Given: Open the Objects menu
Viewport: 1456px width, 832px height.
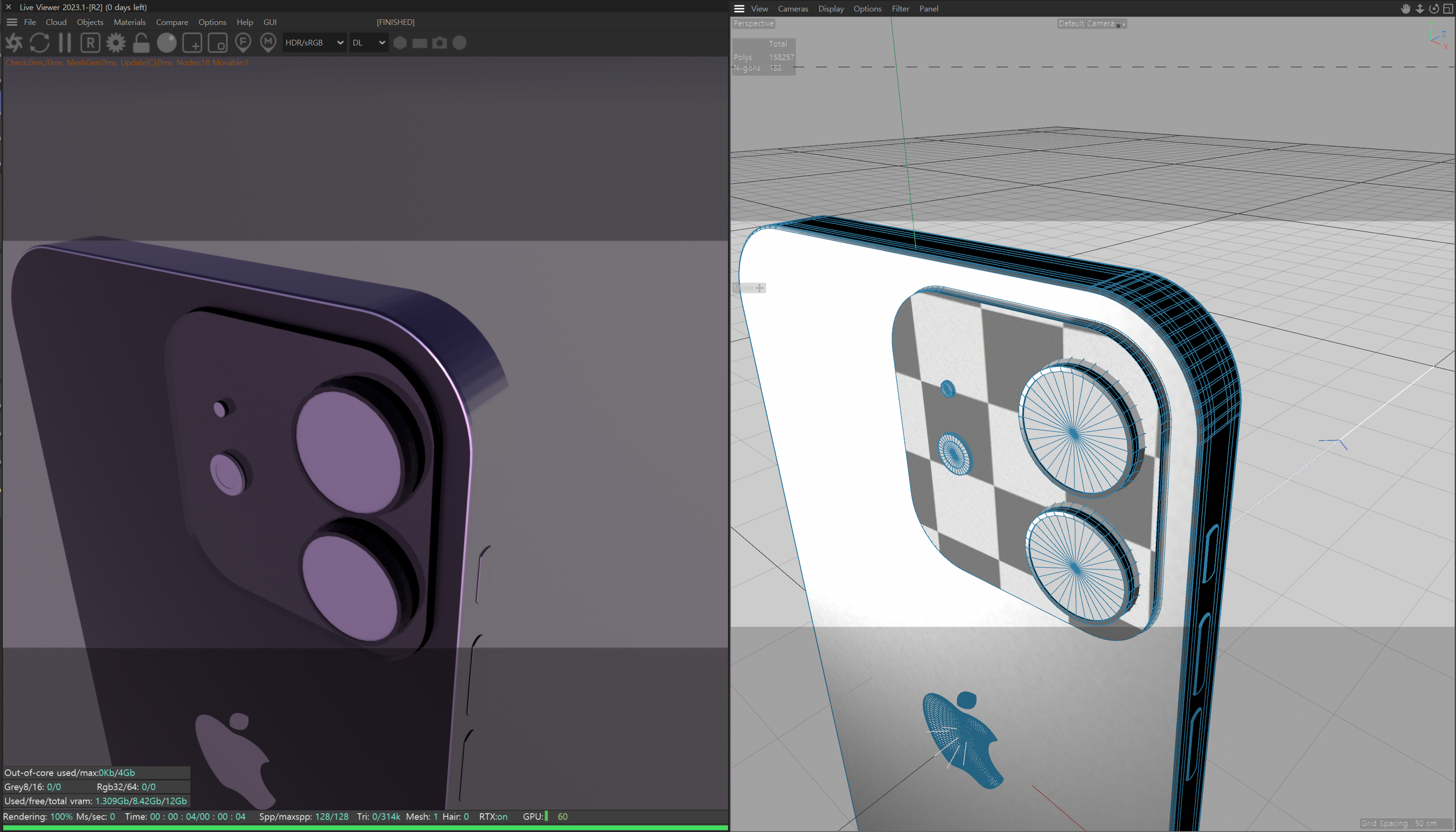Looking at the screenshot, I should click(x=90, y=22).
